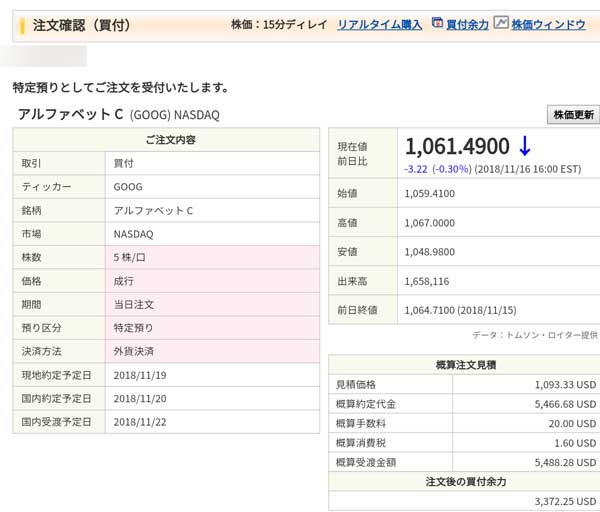The width and height of the screenshot is (600, 512).
Task: Click the 買付余力 calculator icon
Action: click(x=437, y=23)
